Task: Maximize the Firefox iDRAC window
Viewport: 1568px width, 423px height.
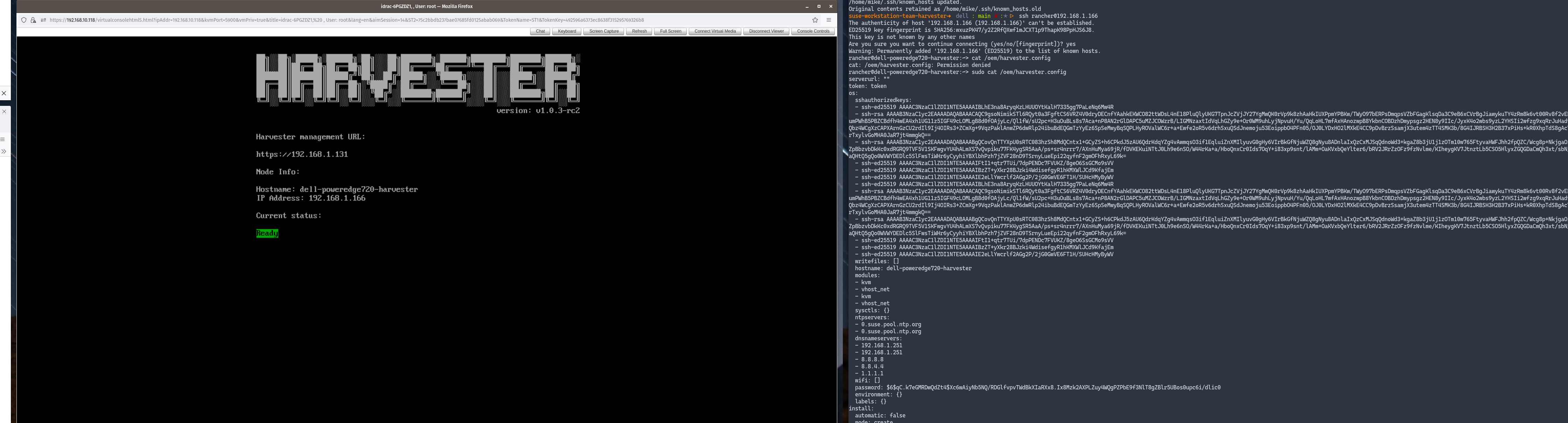Action: pyautogui.click(x=819, y=6)
